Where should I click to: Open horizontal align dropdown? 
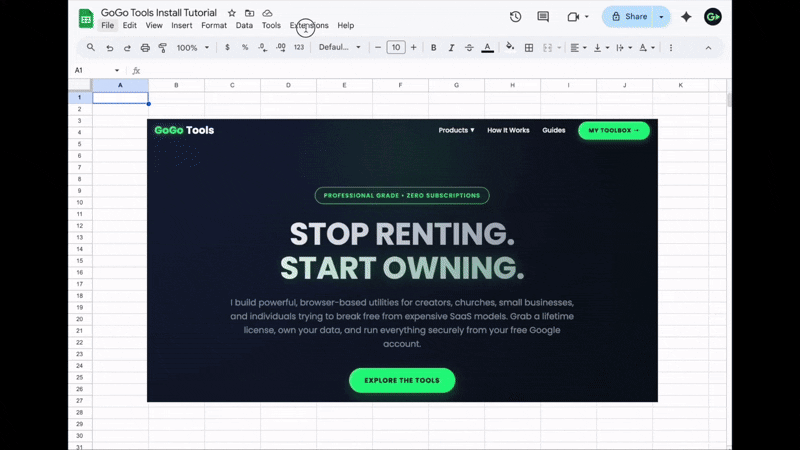(x=578, y=47)
